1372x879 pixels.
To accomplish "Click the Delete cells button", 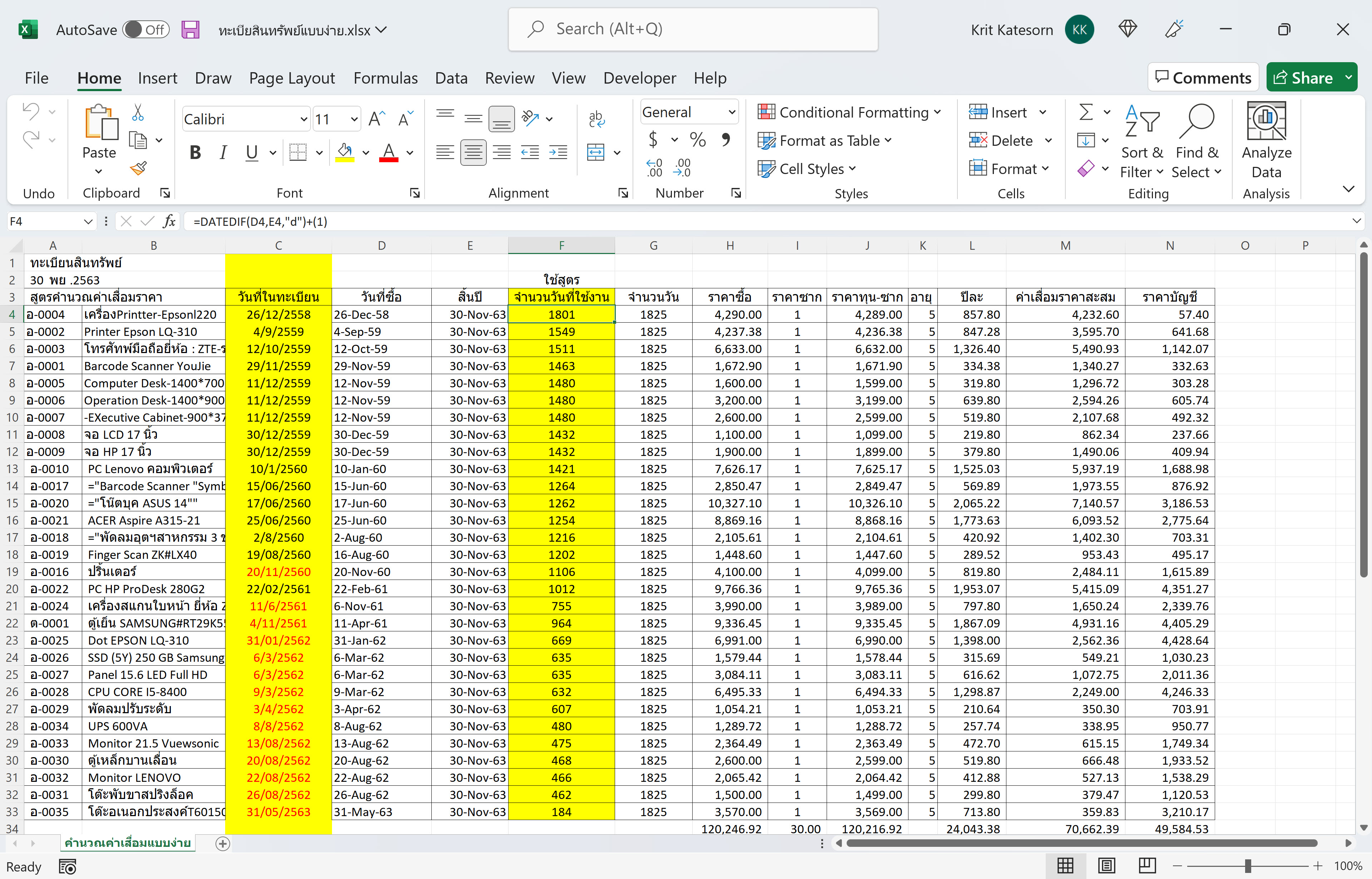I will click(x=1002, y=140).
